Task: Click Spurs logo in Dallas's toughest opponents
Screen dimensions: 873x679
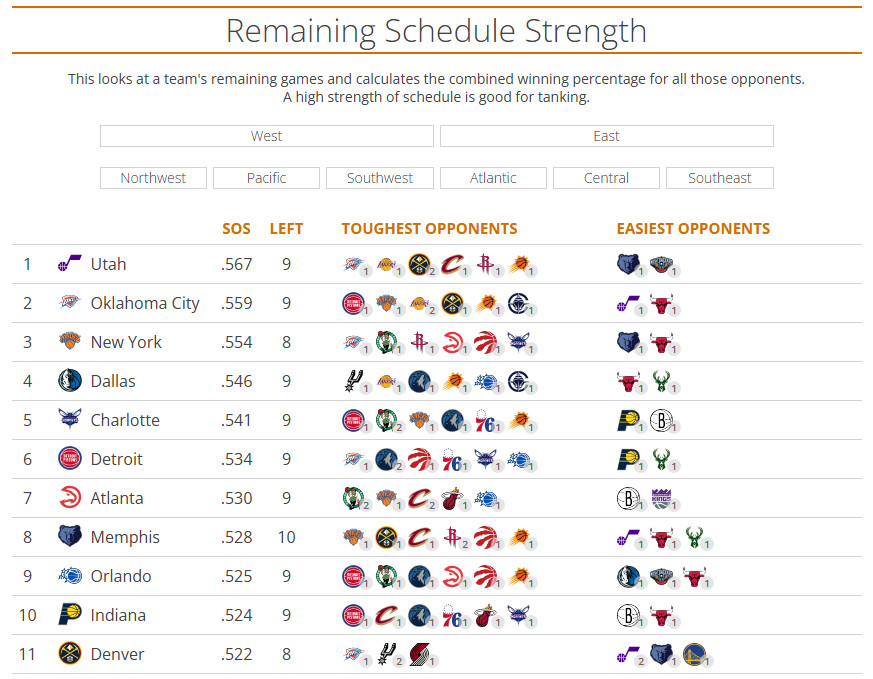Action: [x=352, y=381]
